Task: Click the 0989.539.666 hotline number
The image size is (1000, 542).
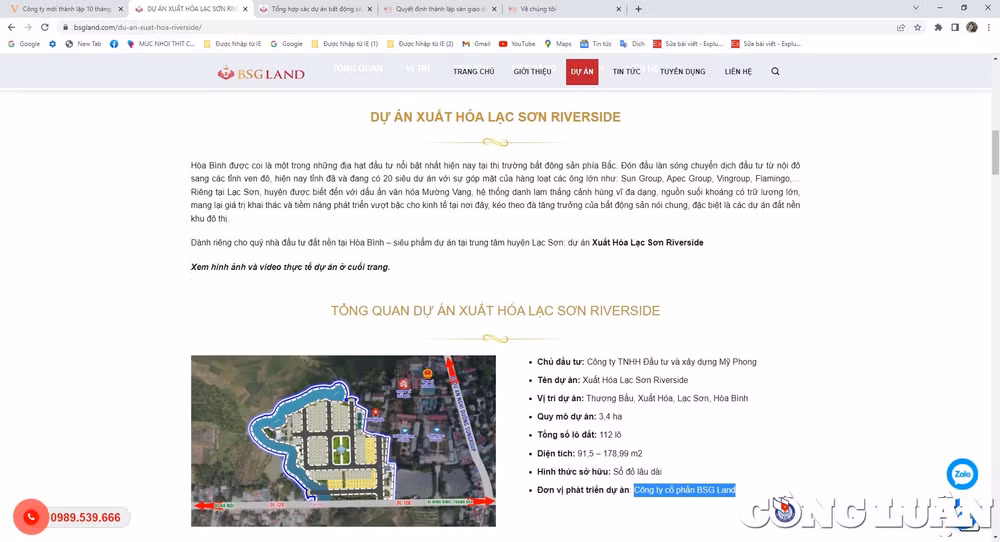Action: point(85,518)
